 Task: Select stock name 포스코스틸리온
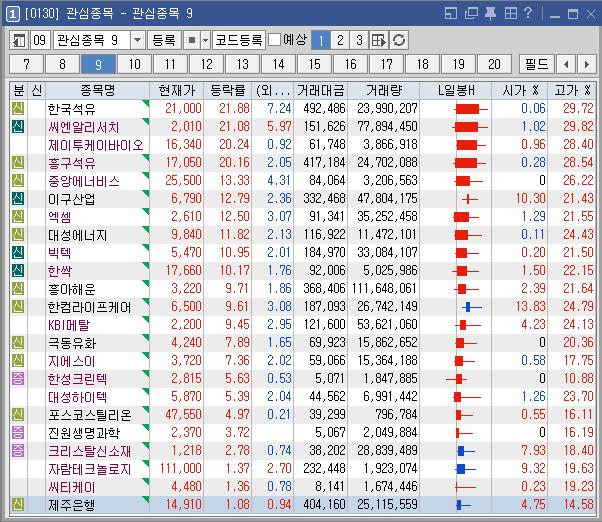point(89,415)
